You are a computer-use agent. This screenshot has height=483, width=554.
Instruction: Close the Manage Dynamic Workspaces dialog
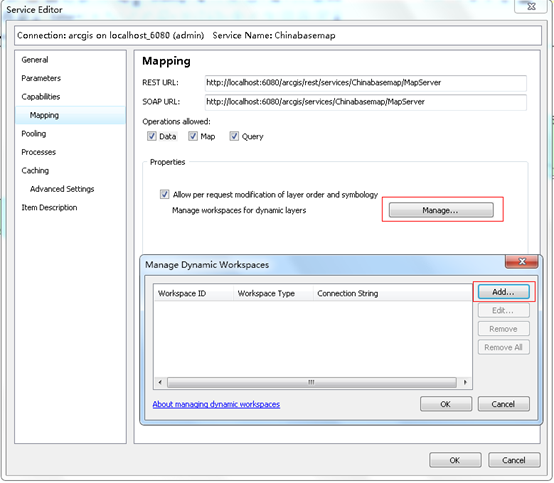point(522,261)
